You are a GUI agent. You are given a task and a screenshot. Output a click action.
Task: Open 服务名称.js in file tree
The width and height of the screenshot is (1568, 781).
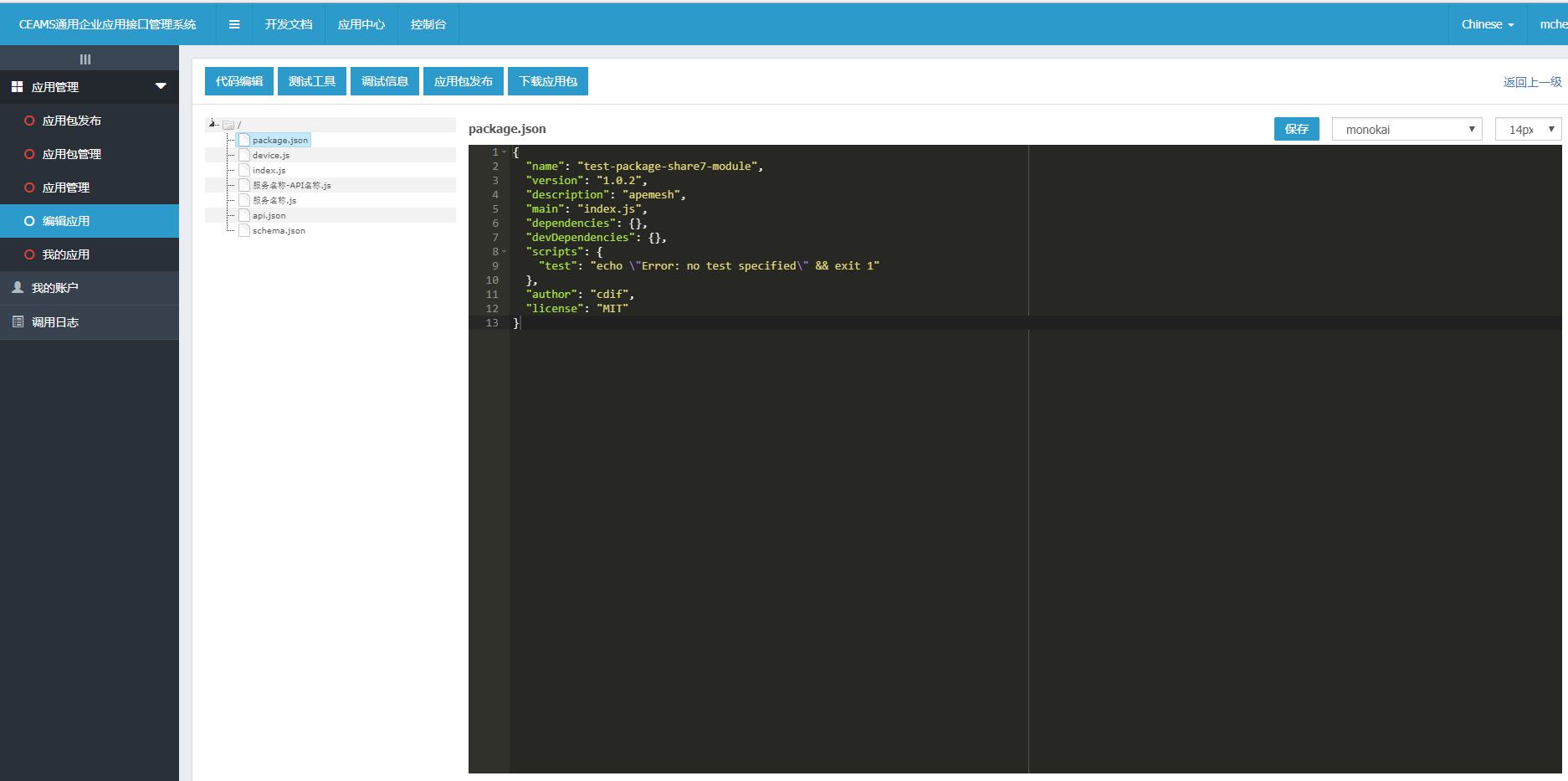pos(274,200)
